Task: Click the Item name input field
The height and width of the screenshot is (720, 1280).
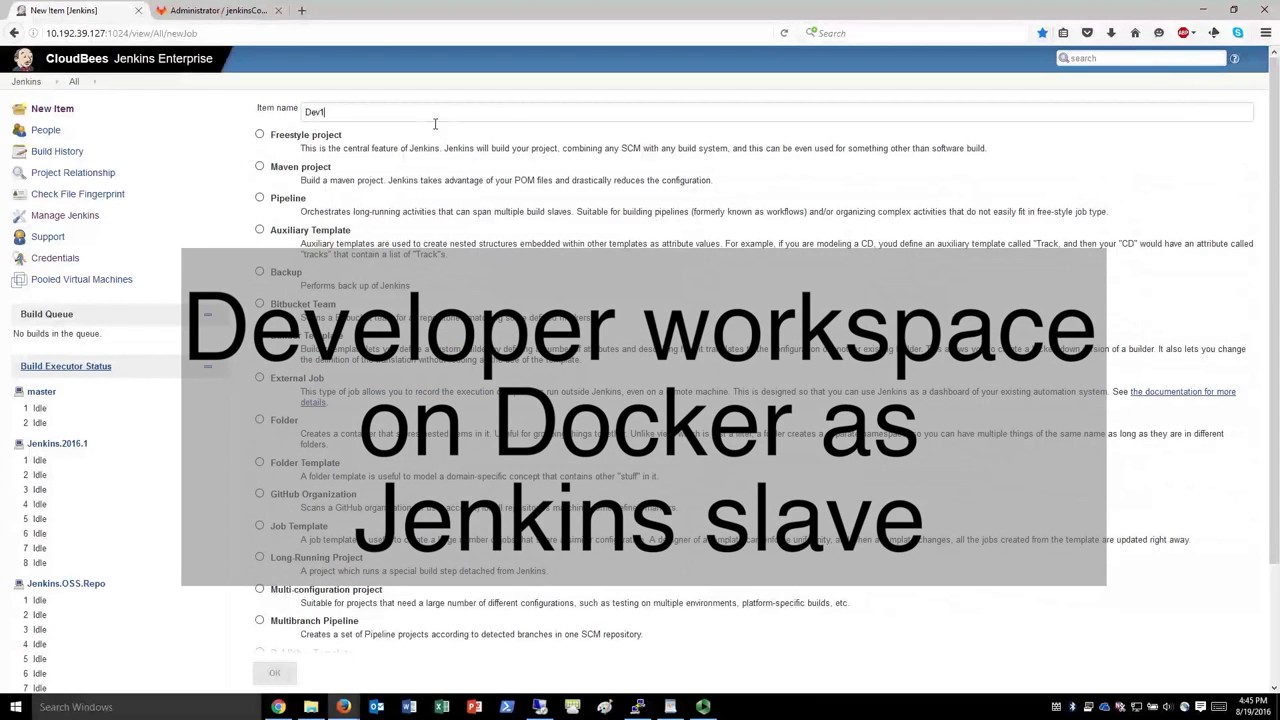Action: pyautogui.click(x=777, y=112)
